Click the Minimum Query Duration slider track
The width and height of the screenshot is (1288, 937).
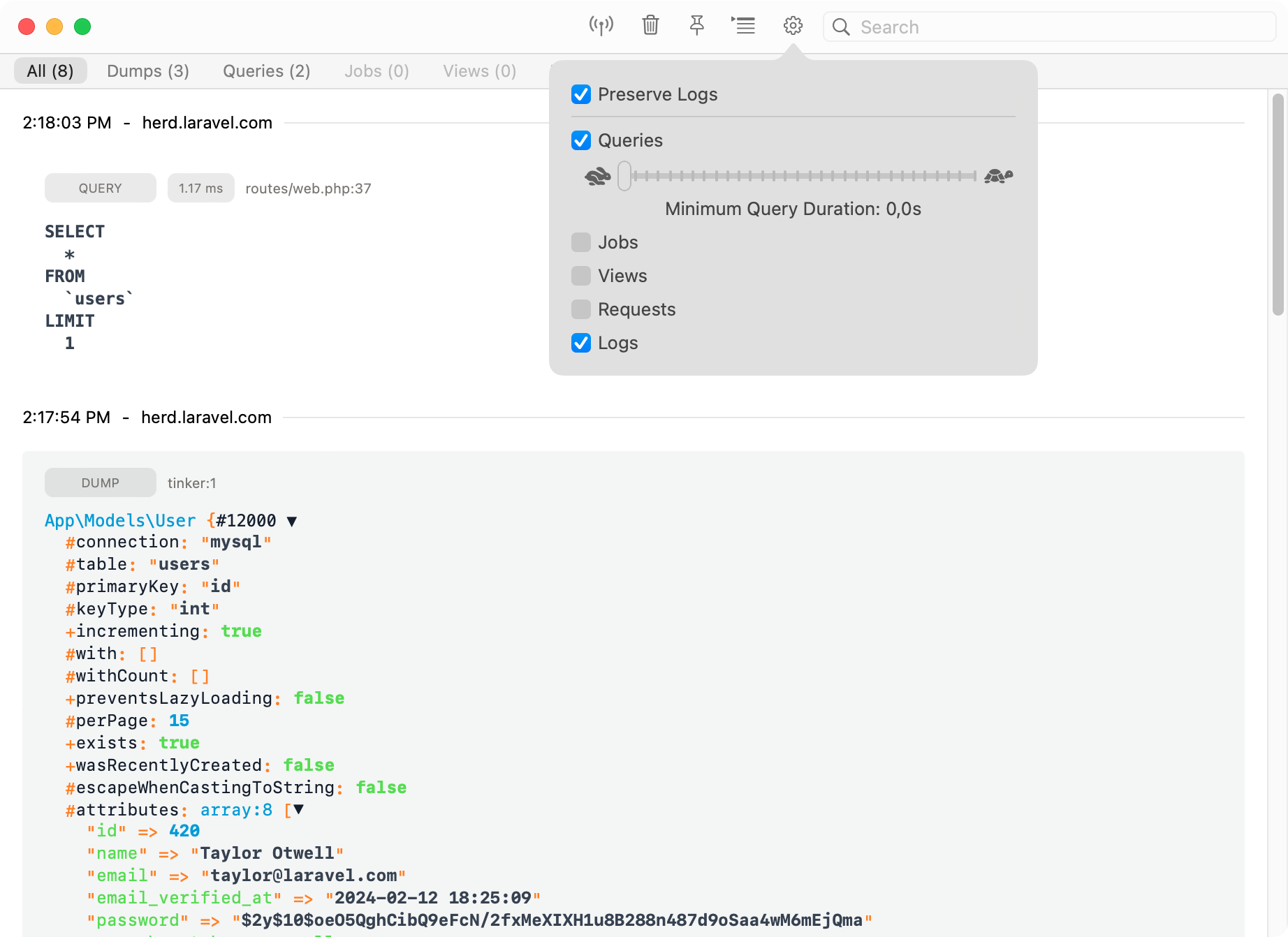click(x=803, y=176)
